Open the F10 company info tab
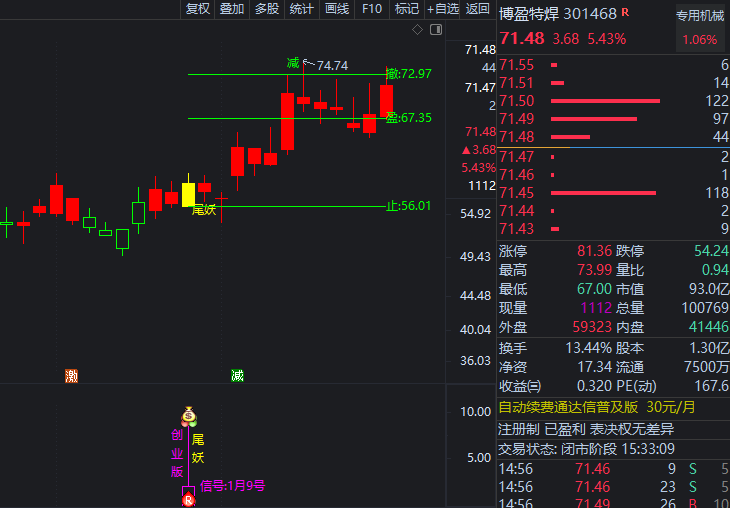Image resolution: width=730 pixels, height=508 pixels. click(x=372, y=9)
